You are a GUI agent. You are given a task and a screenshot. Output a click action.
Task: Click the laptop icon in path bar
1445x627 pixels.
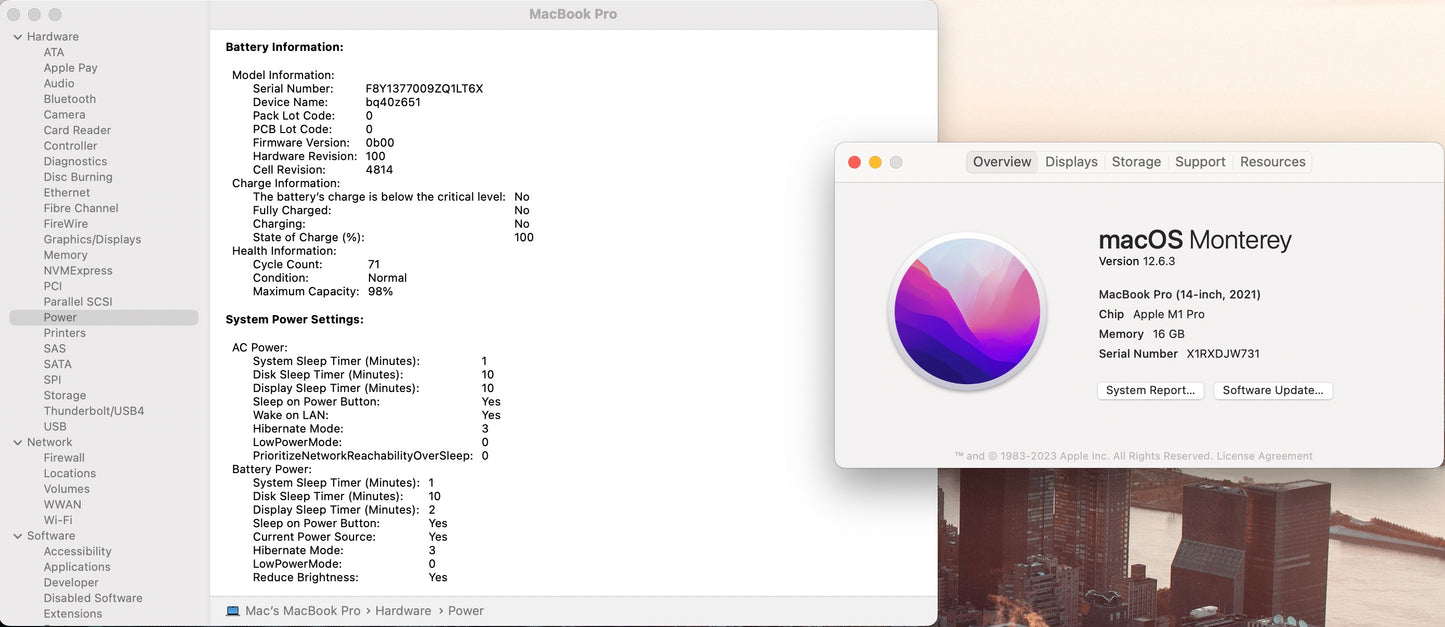click(x=233, y=611)
